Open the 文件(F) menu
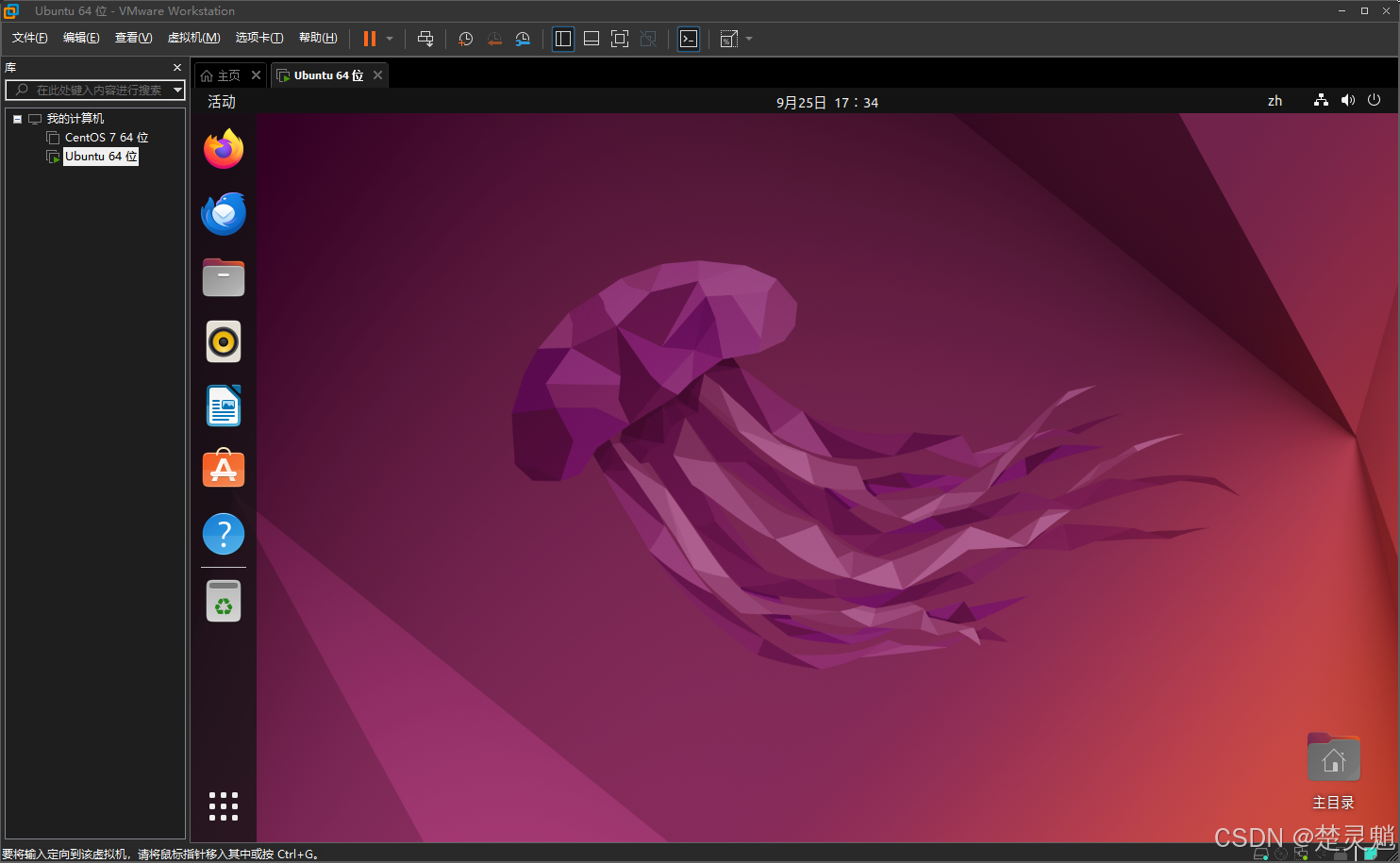The image size is (1400, 863). 29,38
